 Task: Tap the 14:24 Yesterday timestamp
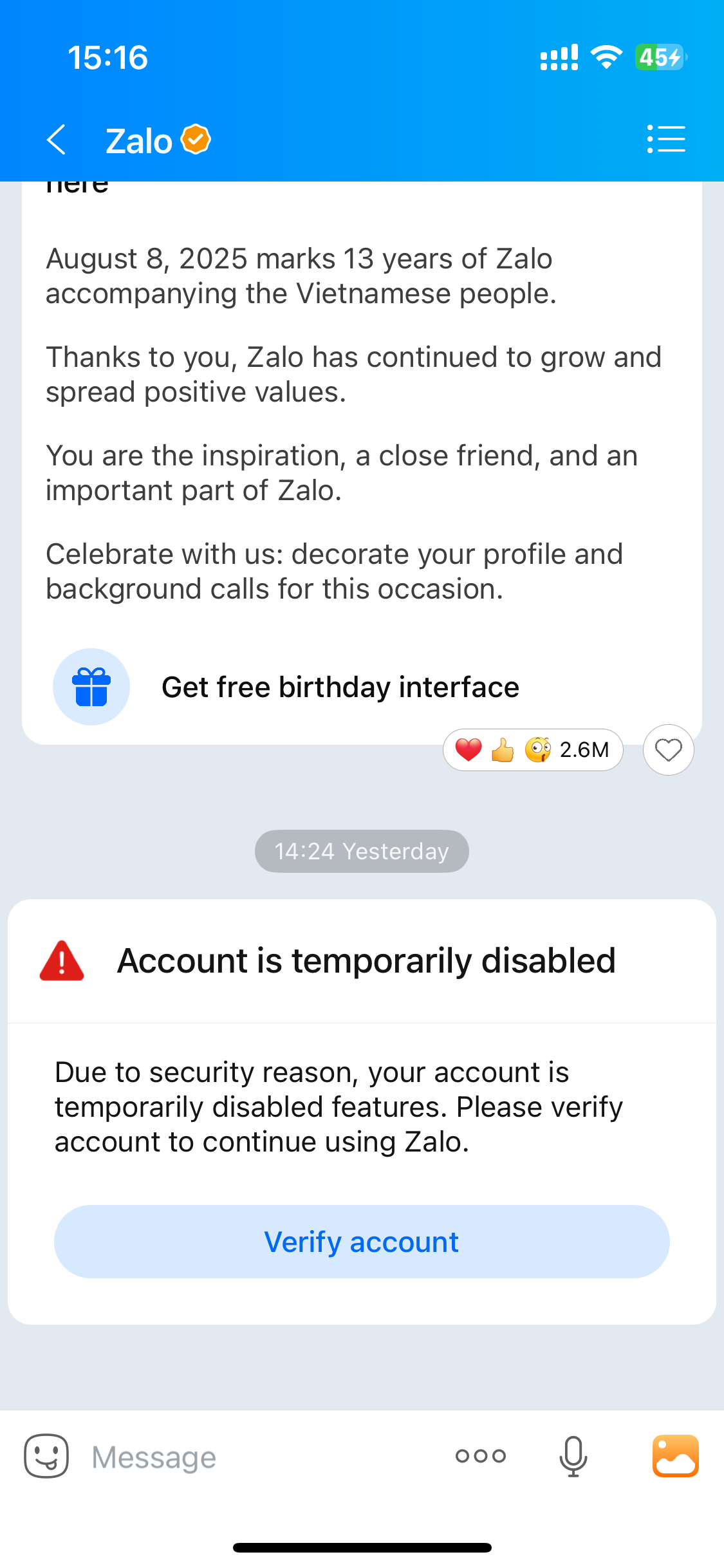pyautogui.click(x=362, y=851)
